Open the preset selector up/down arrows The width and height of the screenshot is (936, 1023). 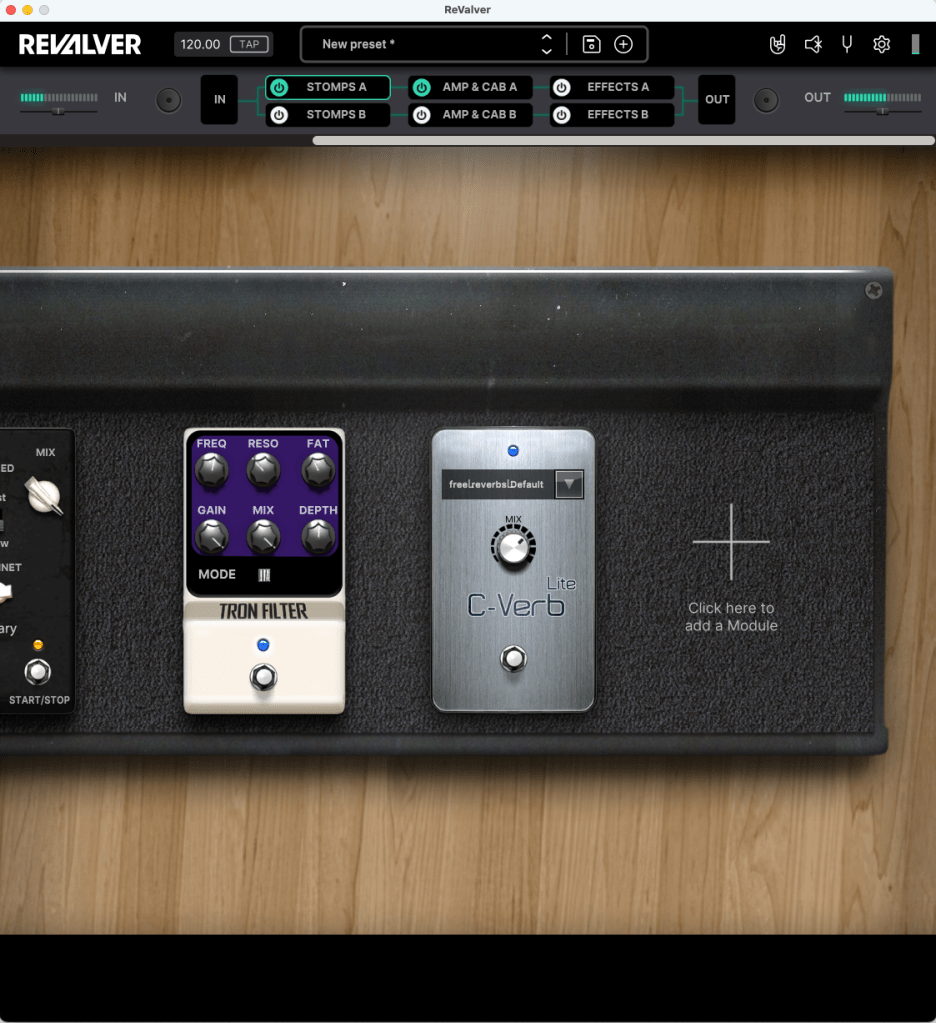point(546,44)
